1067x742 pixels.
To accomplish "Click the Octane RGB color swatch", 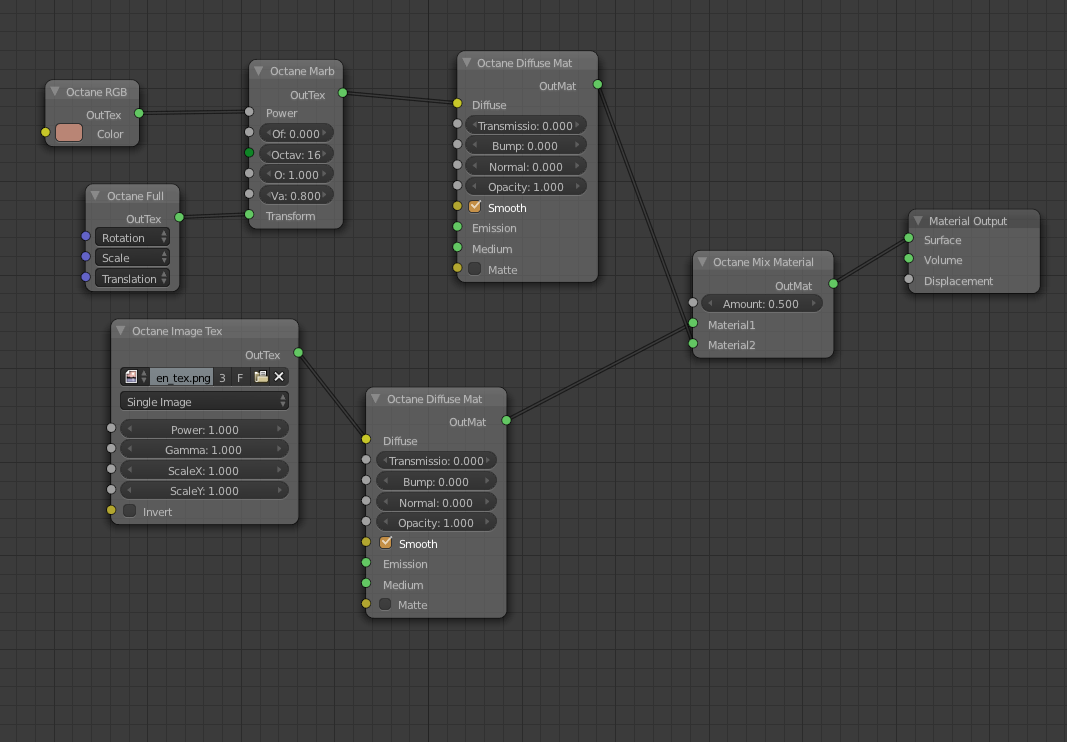I will click(69, 133).
